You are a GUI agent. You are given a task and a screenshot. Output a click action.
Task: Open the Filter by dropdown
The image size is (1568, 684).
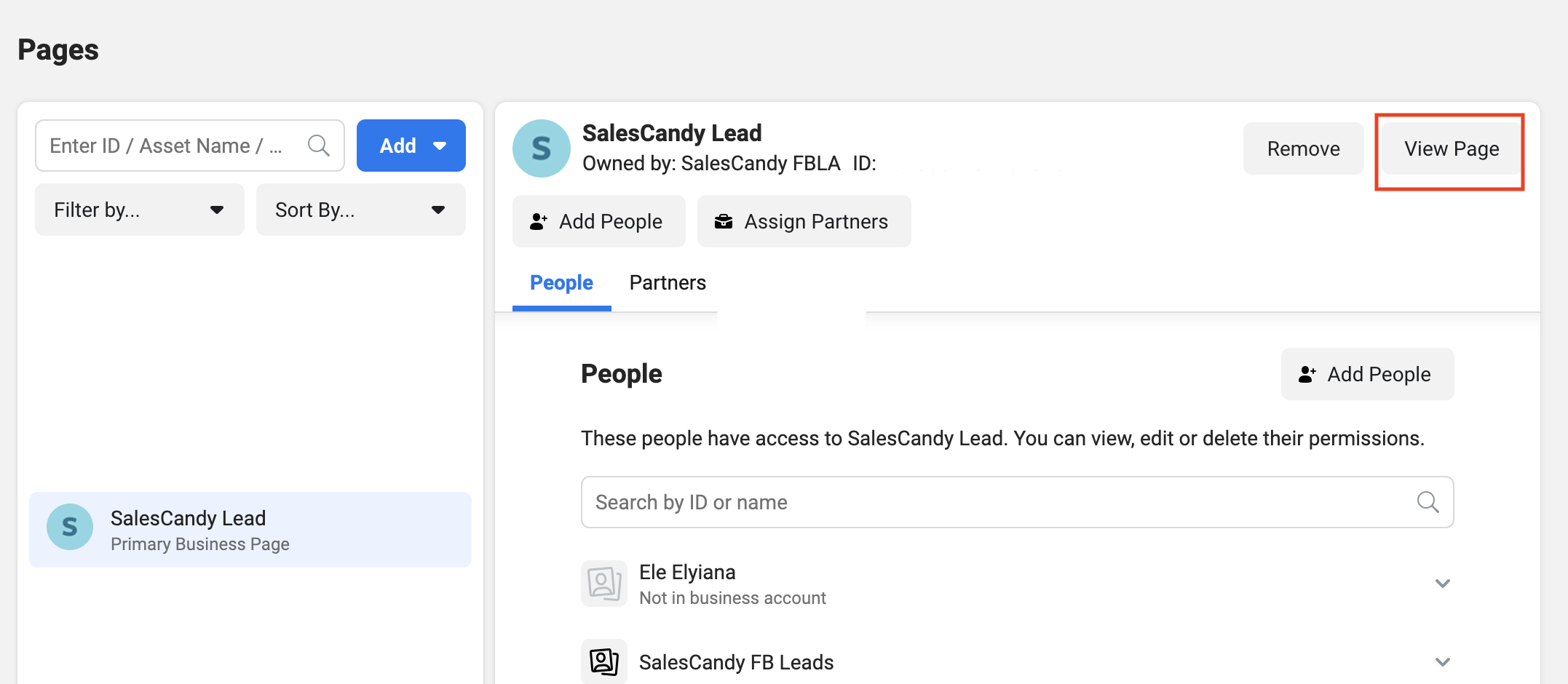tap(139, 210)
